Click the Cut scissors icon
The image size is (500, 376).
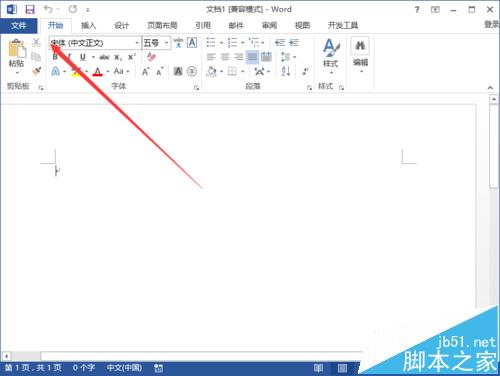tap(36, 43)
